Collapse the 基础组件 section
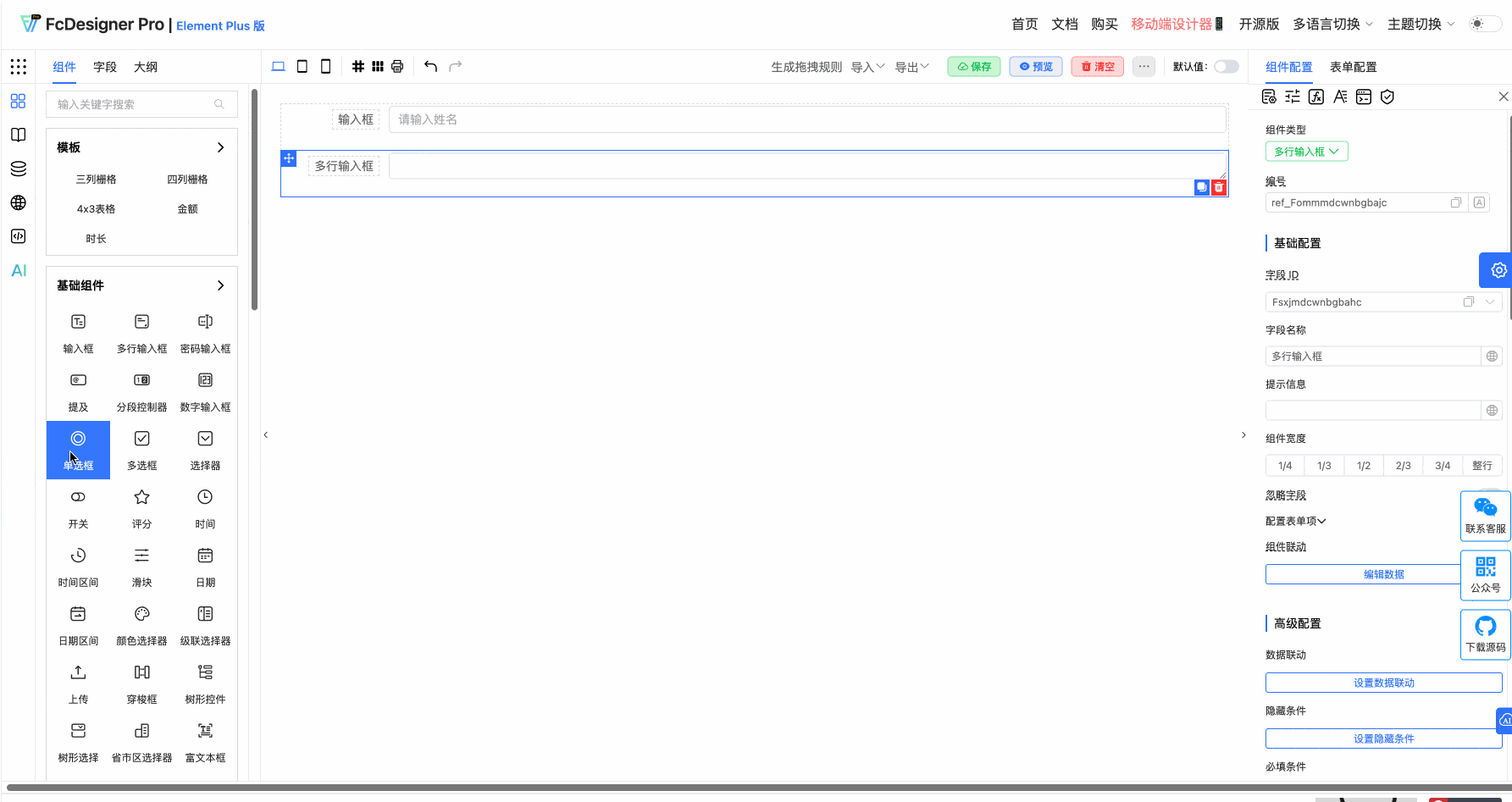Image resolution: width=1512 pixels, height=802 pixels. click(x=220, y=285)
